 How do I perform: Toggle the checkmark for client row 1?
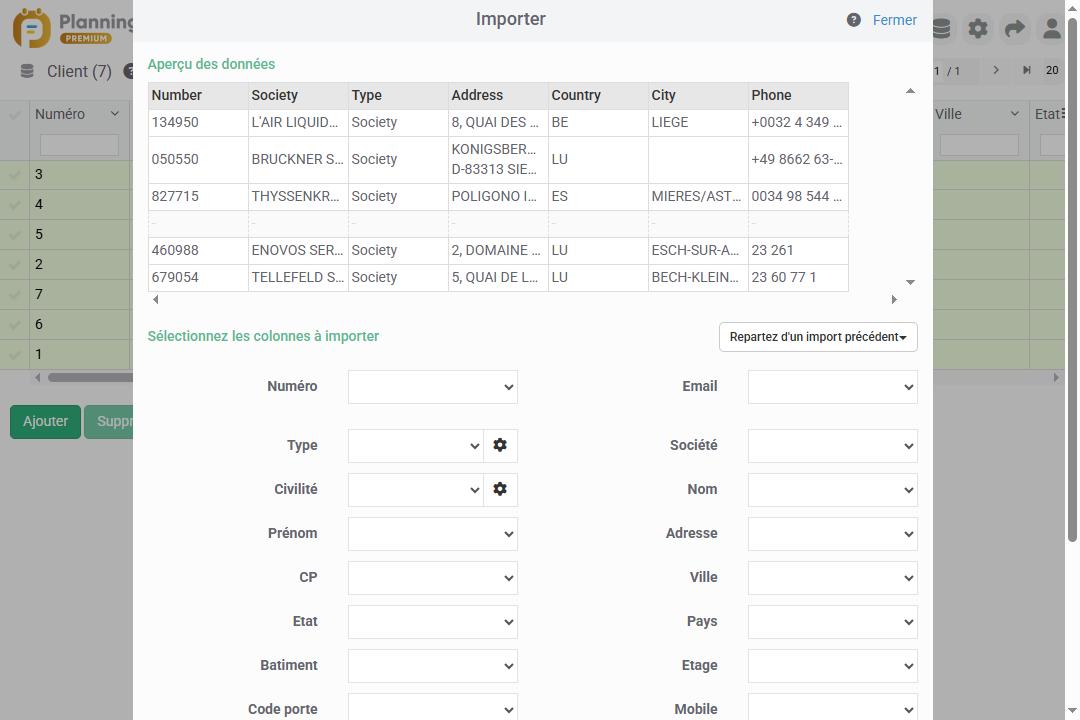pos(14,355)
